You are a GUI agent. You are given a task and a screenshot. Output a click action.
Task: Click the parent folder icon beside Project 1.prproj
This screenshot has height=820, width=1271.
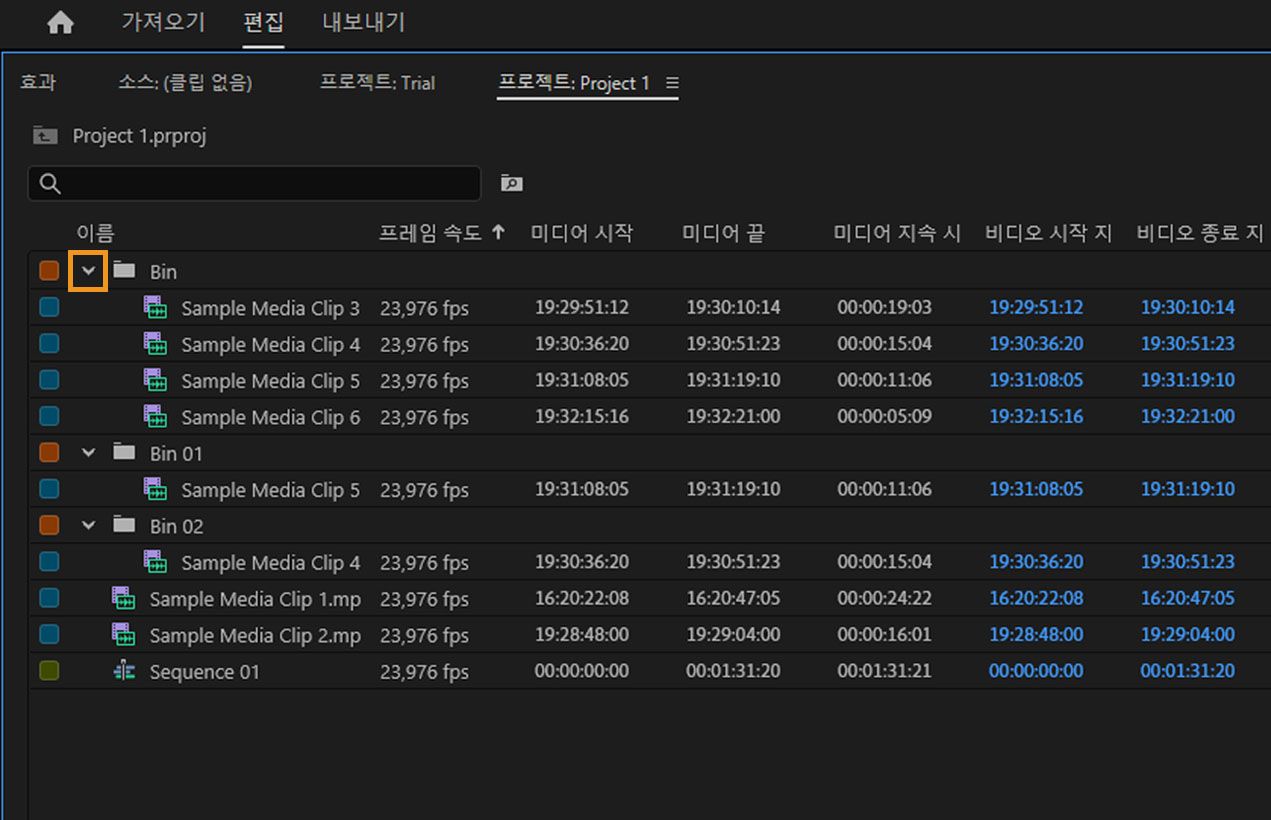pos(45,135)
